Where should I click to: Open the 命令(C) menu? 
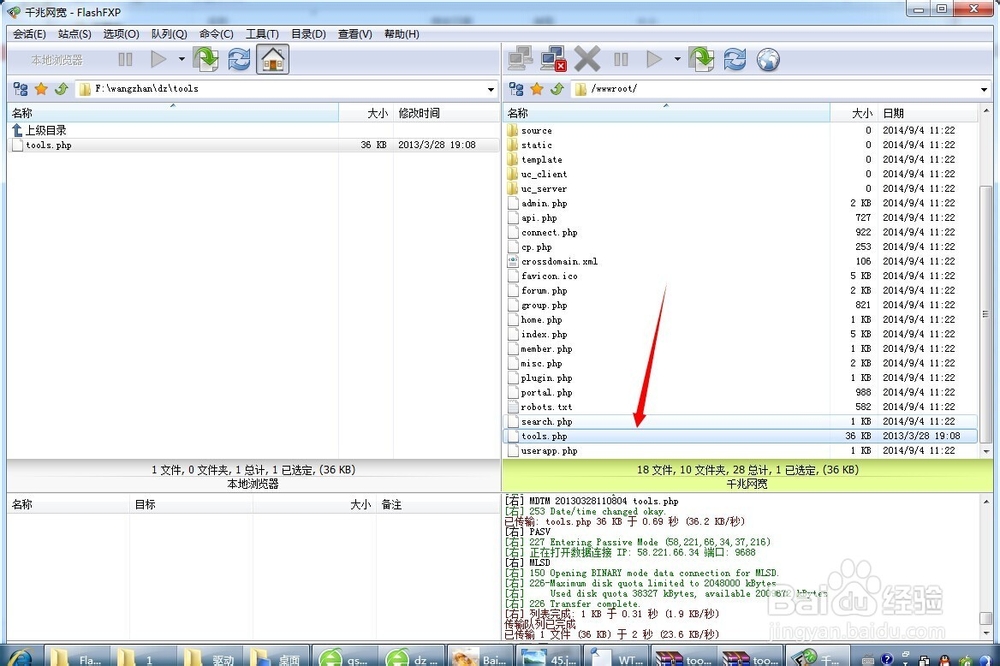[x=216, y=34]
